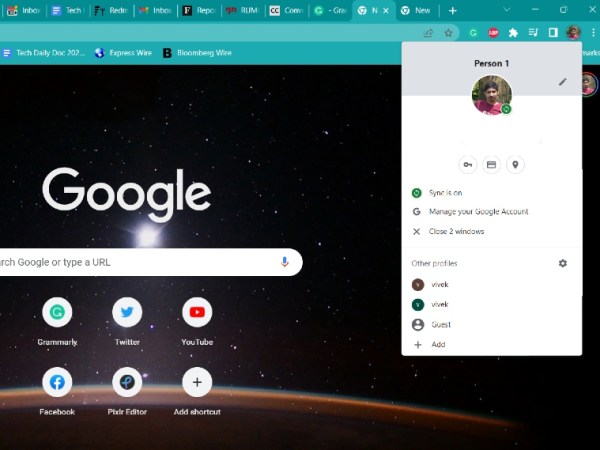Open the Facebook shortcut tile
600x450 pixels.
click(57, 382)
